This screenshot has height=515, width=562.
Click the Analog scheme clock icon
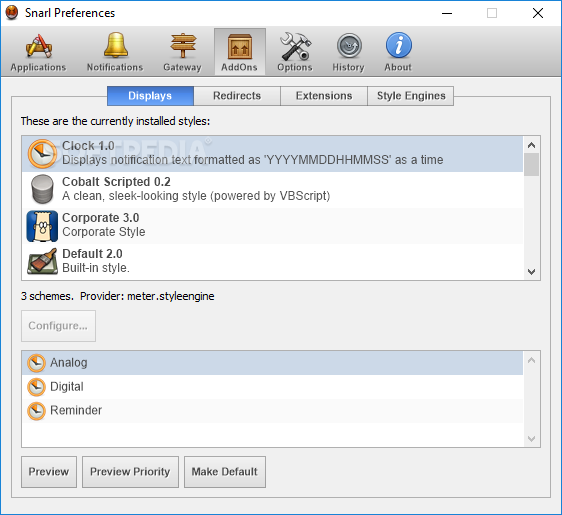click(36, 363)
